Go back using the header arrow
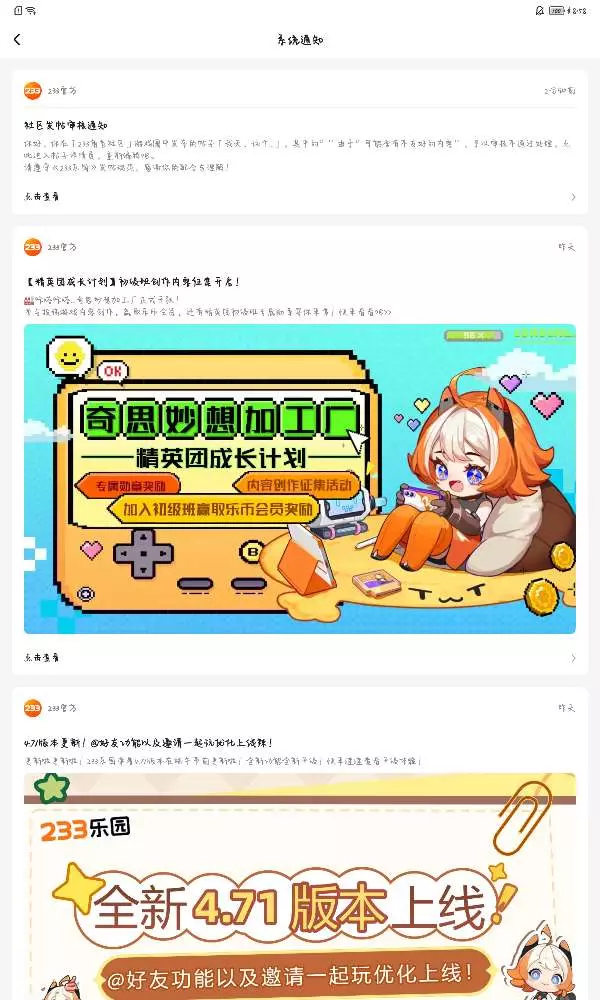The height and width of the screenshot is (1000, 600). point(17,40)
